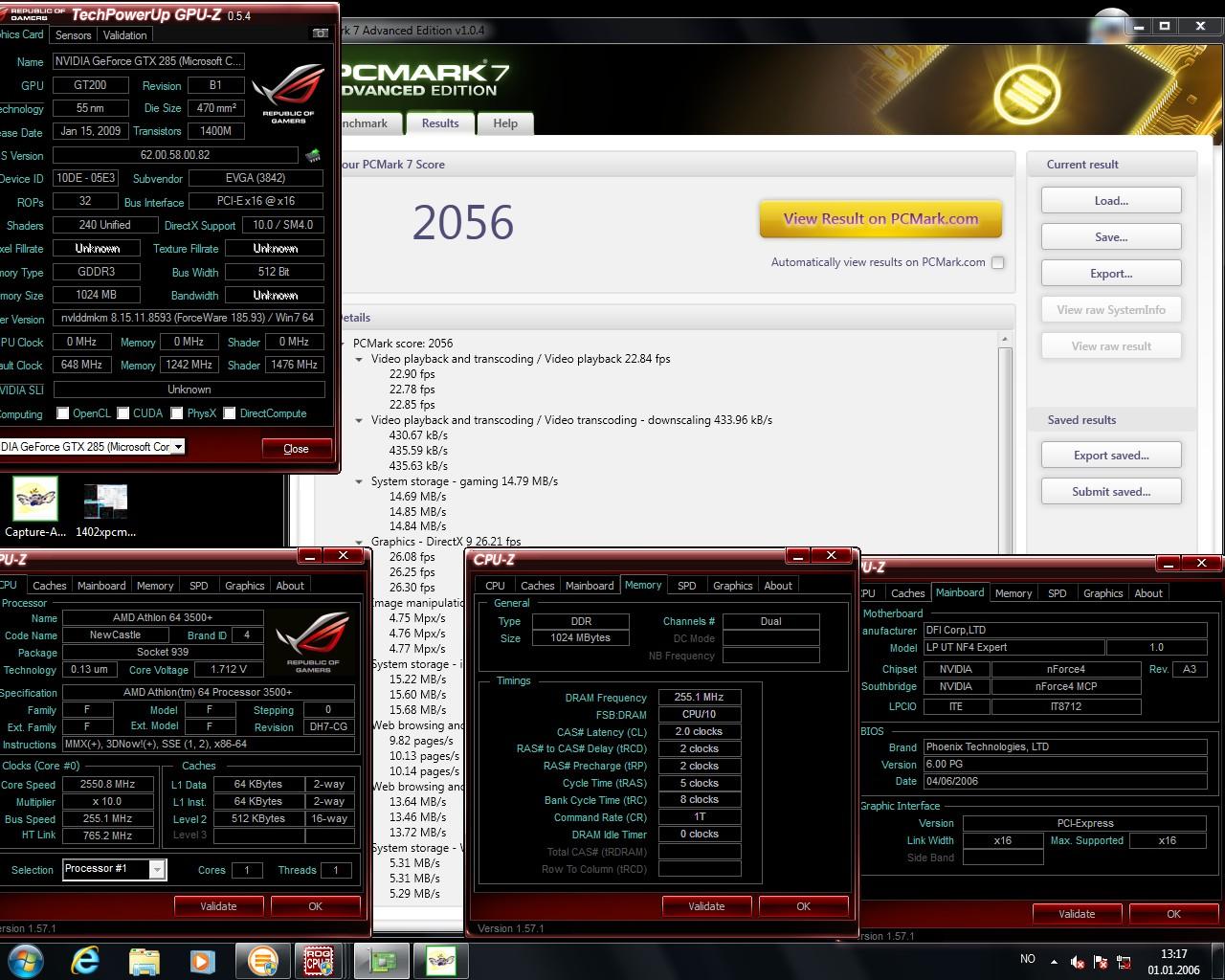1225x980 pixels.
Task: Open Windows Media Player from the taskbar
Action: click(x=202, y=960)
